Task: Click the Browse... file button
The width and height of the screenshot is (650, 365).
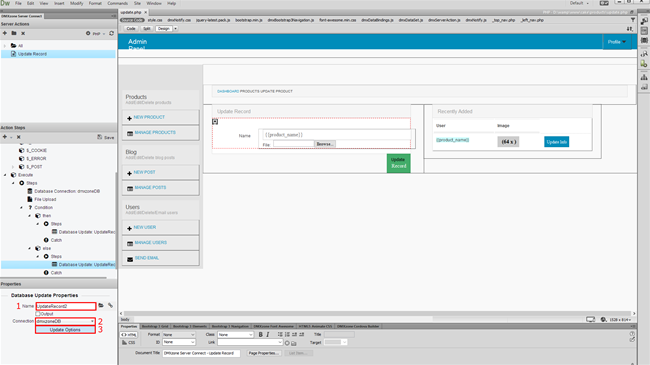Action: [325, 144]
